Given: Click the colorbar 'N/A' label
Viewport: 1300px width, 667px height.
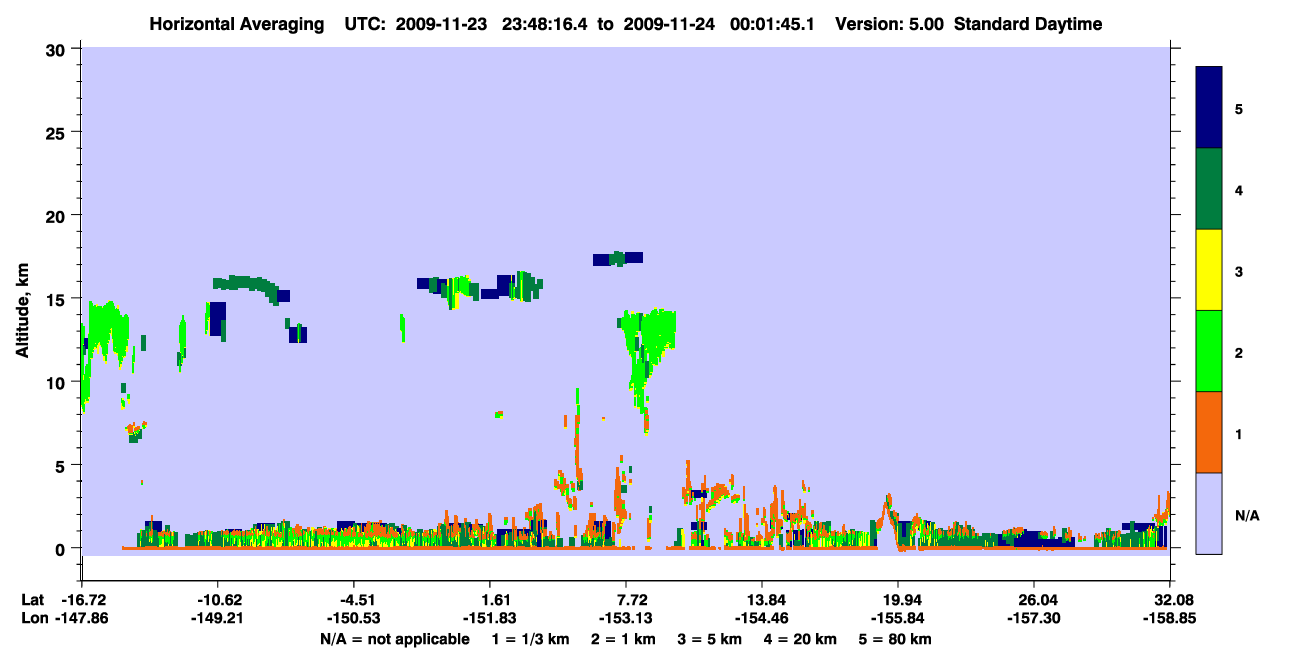Looking at the screenshot, I should (1247, 516).
